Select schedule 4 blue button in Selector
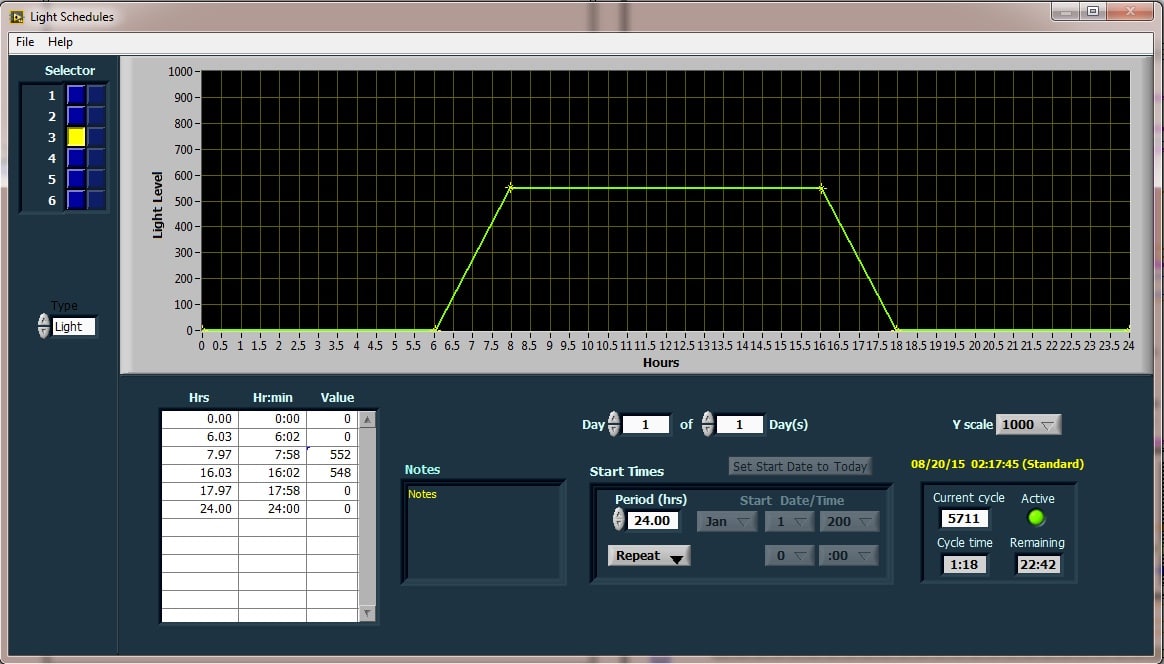 pyautogui.click(x=76, y=157)
